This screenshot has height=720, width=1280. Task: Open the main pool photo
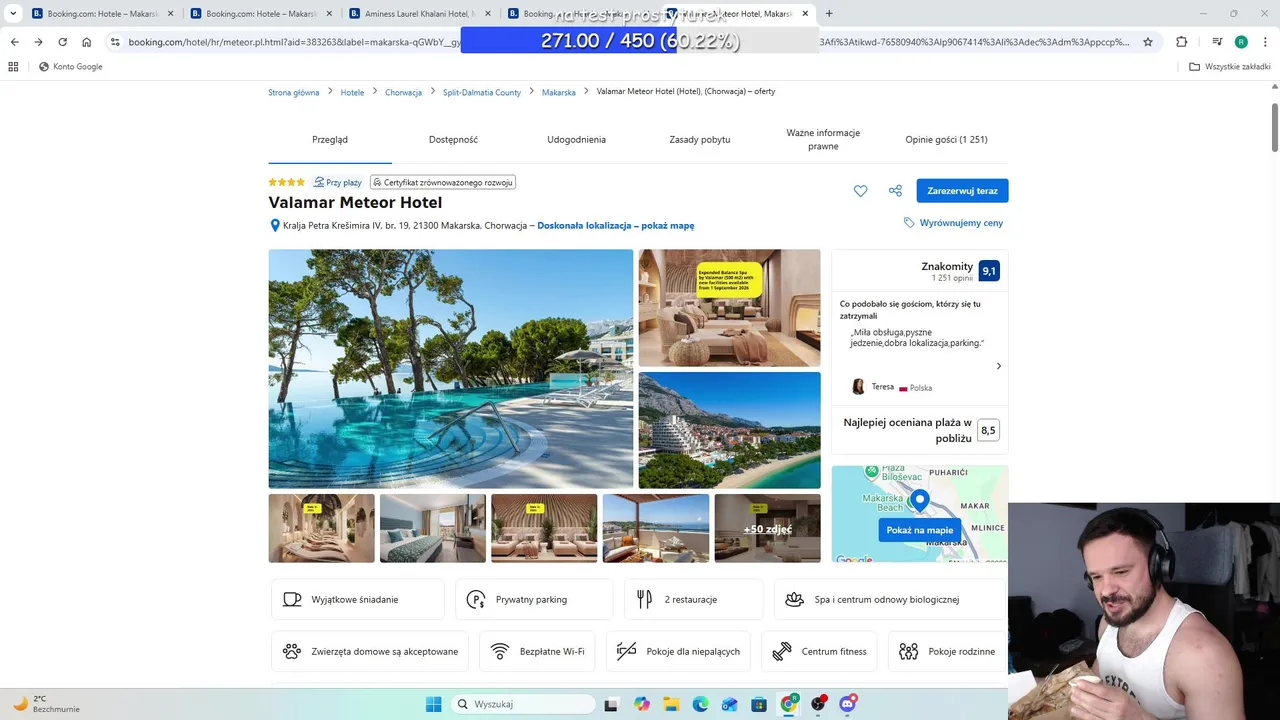pos(451,369)
